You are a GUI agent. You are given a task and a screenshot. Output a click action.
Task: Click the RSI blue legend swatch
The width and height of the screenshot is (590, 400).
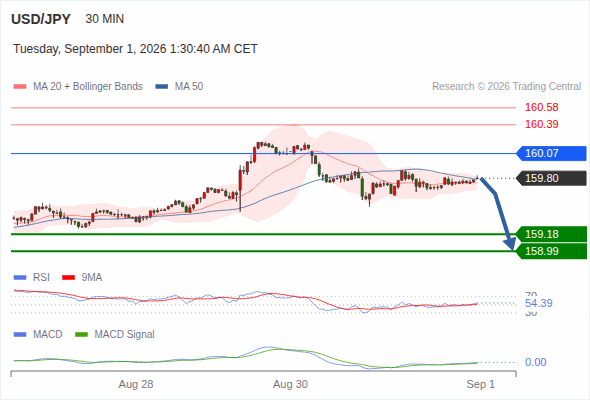tap(20, 278)
